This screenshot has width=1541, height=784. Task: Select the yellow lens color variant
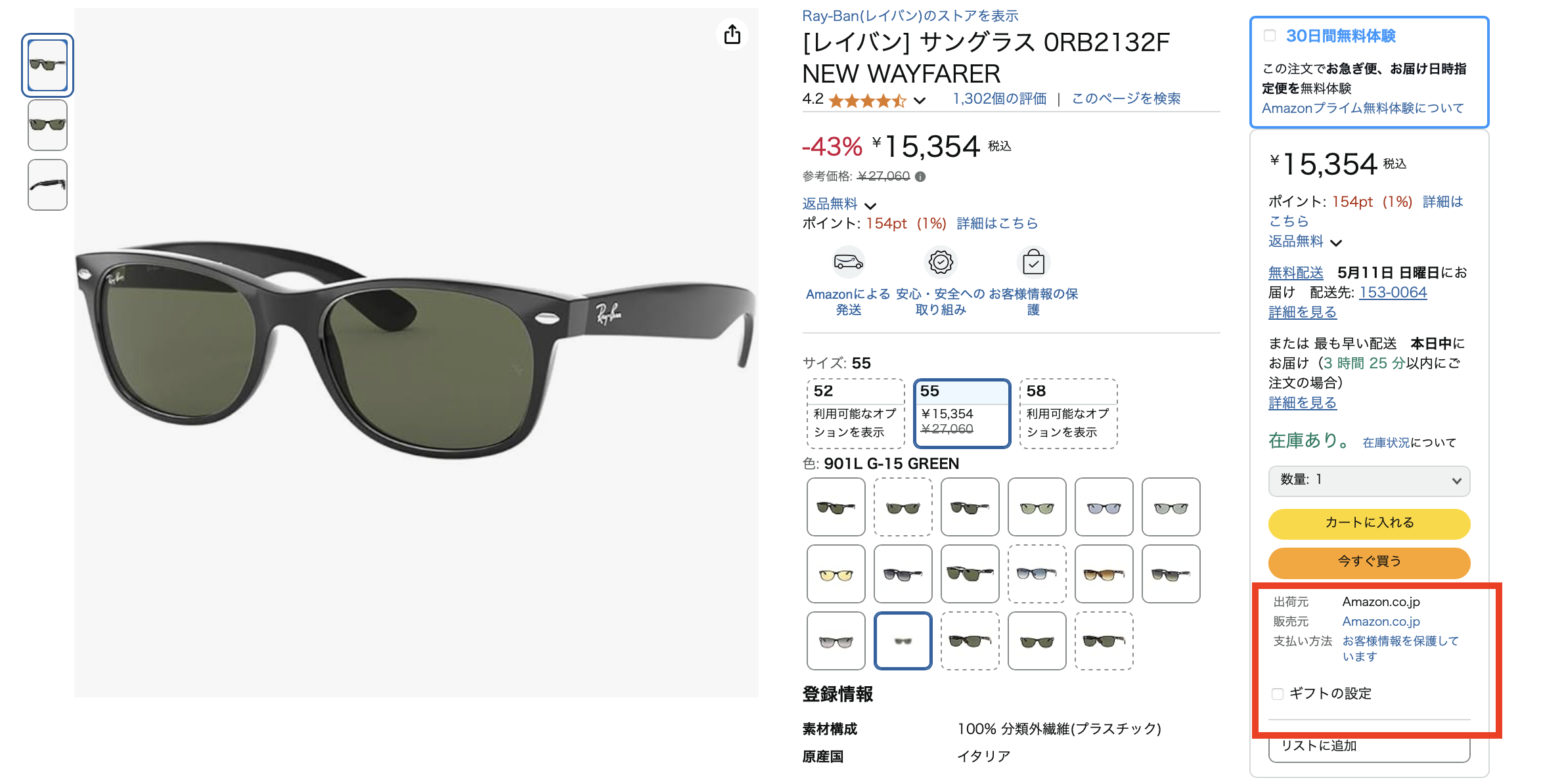tap(836, 574)
